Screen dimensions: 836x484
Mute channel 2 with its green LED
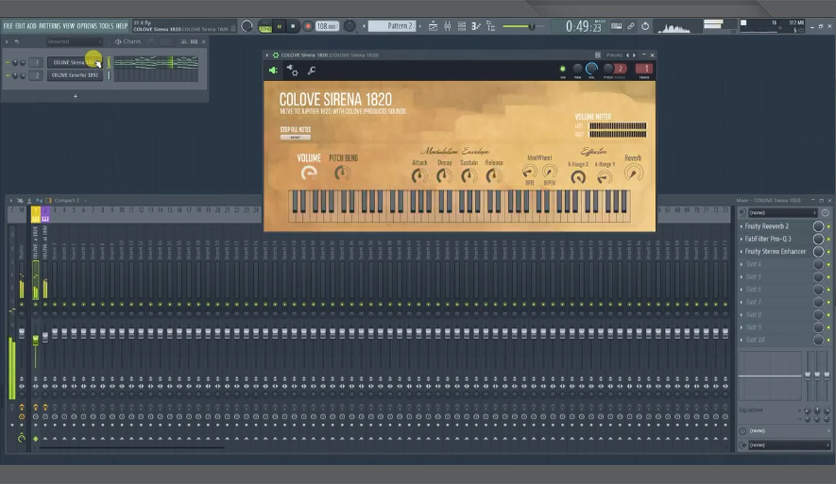click(7, 75)
